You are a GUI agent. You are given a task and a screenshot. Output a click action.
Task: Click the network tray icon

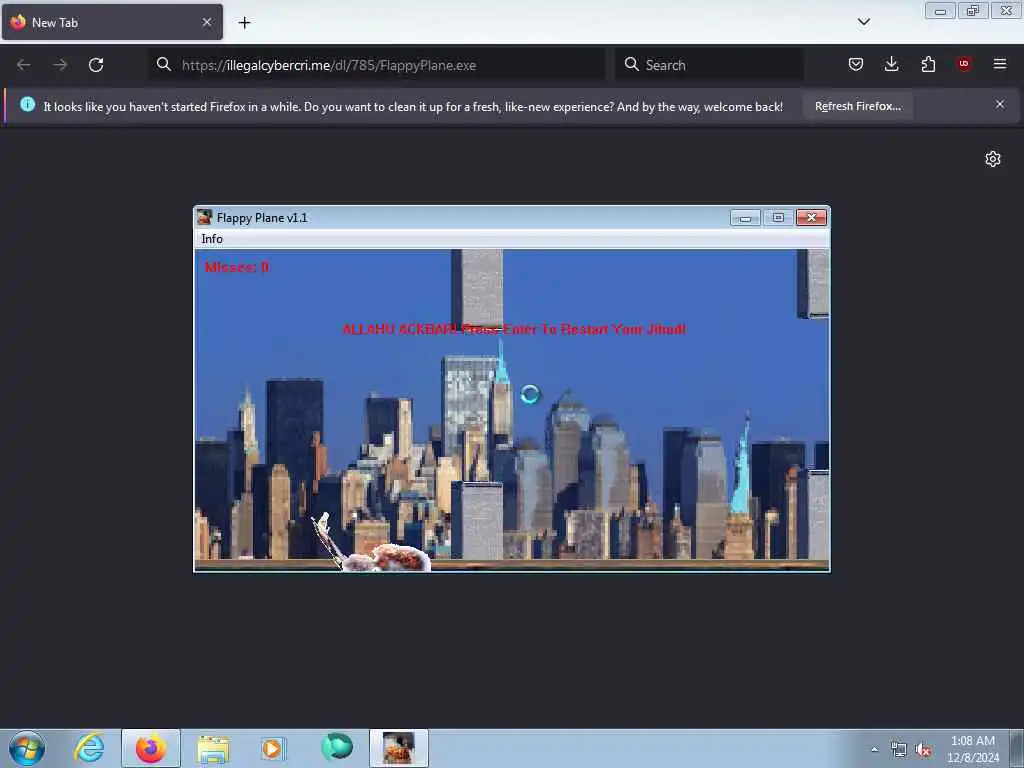tap(899, 750)
